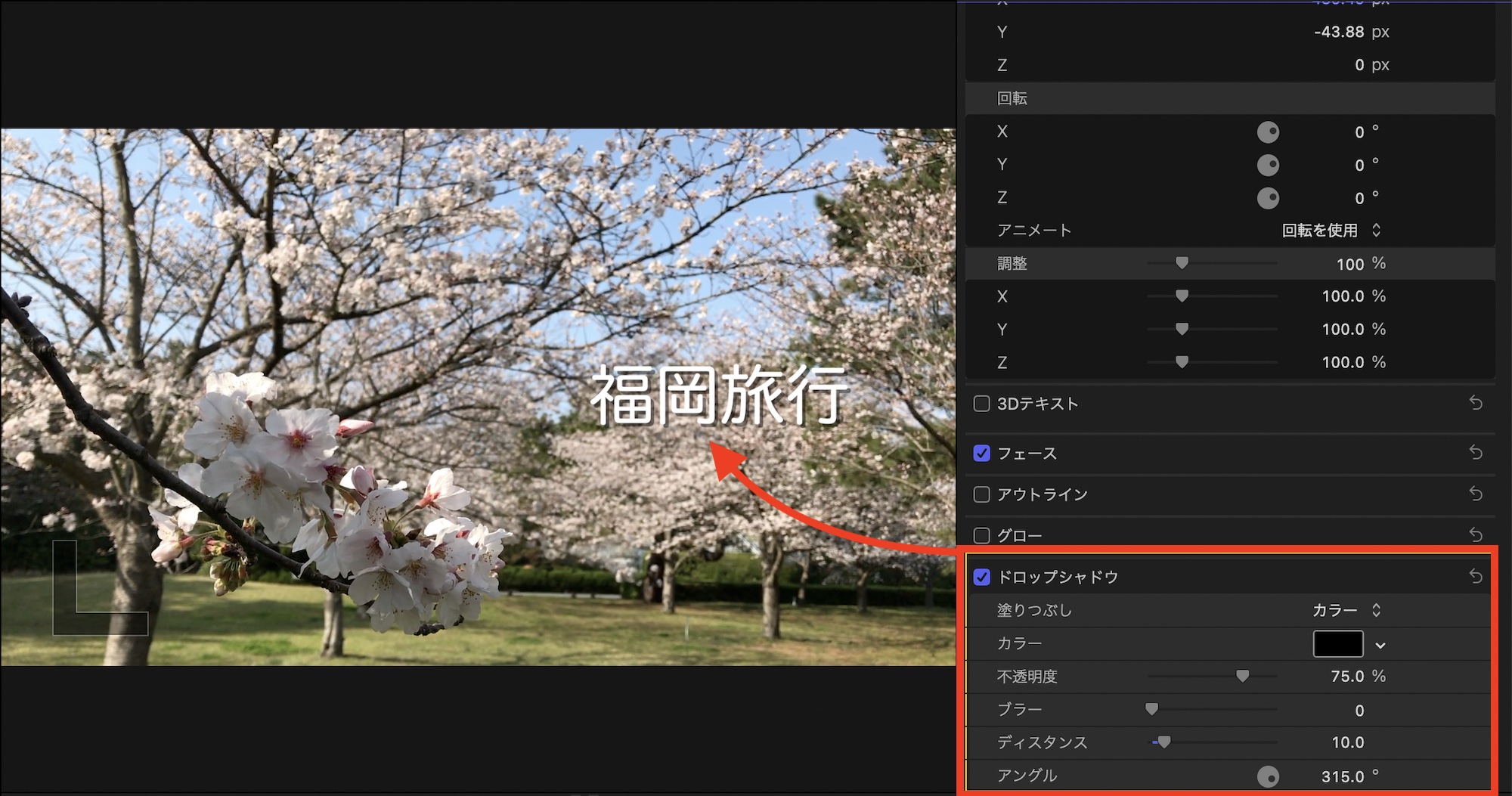The width and height of the screenshot is (1512, 796).
Task: Reset the アウトライン section with its arrow
Action: click(x=1475, y=494)
